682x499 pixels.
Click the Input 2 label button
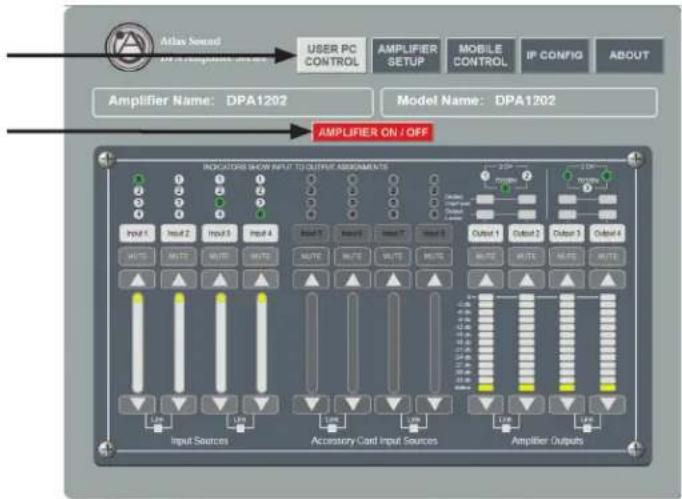click(179, 234)
